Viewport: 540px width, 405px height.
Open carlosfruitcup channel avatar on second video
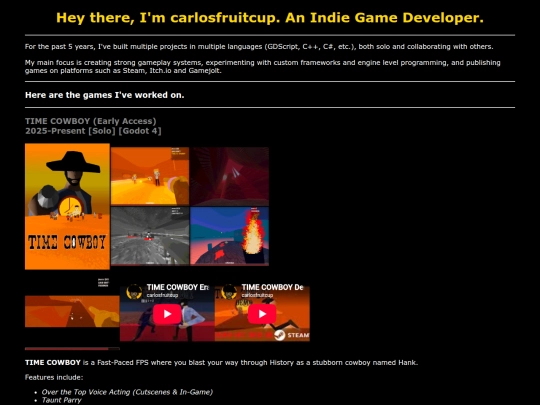pos(229,292)
